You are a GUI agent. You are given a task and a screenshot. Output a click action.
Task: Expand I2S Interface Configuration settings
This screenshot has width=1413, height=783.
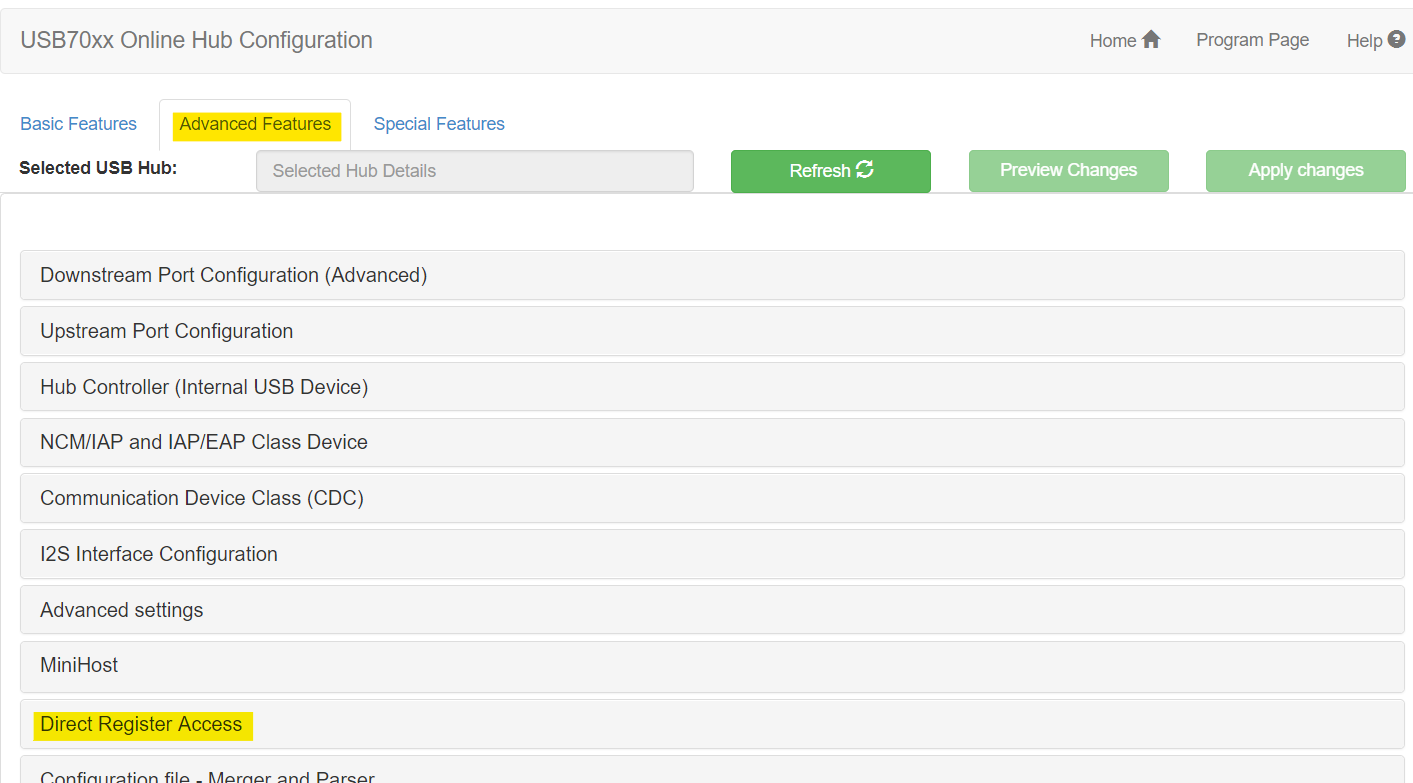(158, 554)
